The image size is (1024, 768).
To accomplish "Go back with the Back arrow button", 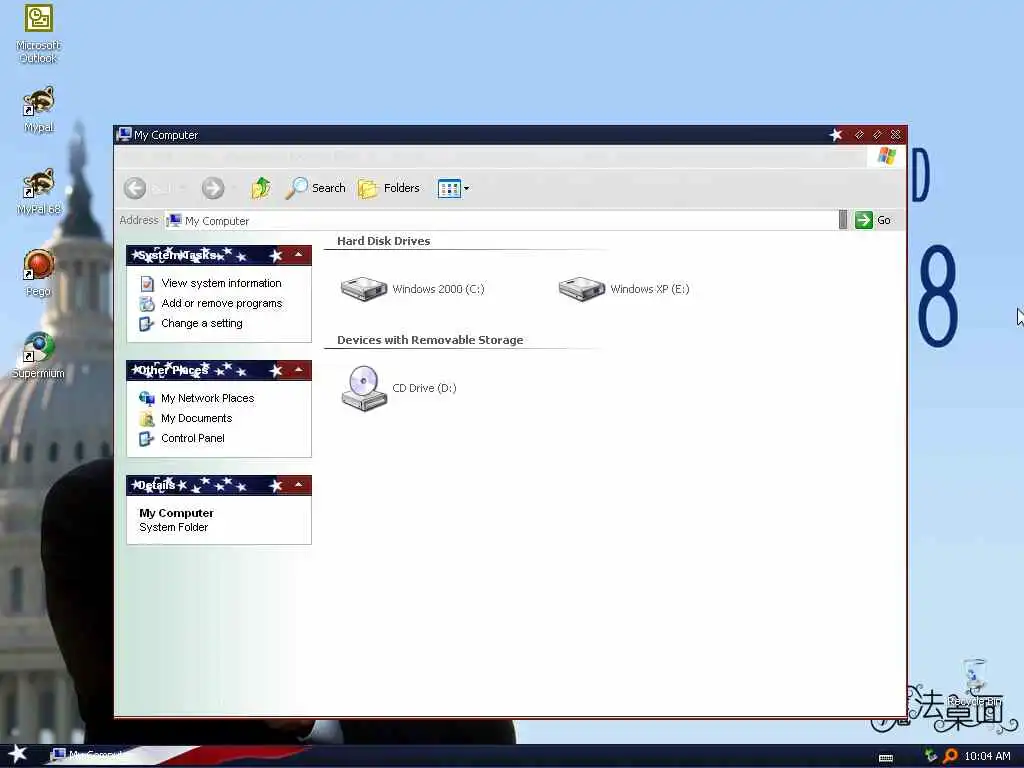I will (x=135, y=188).
